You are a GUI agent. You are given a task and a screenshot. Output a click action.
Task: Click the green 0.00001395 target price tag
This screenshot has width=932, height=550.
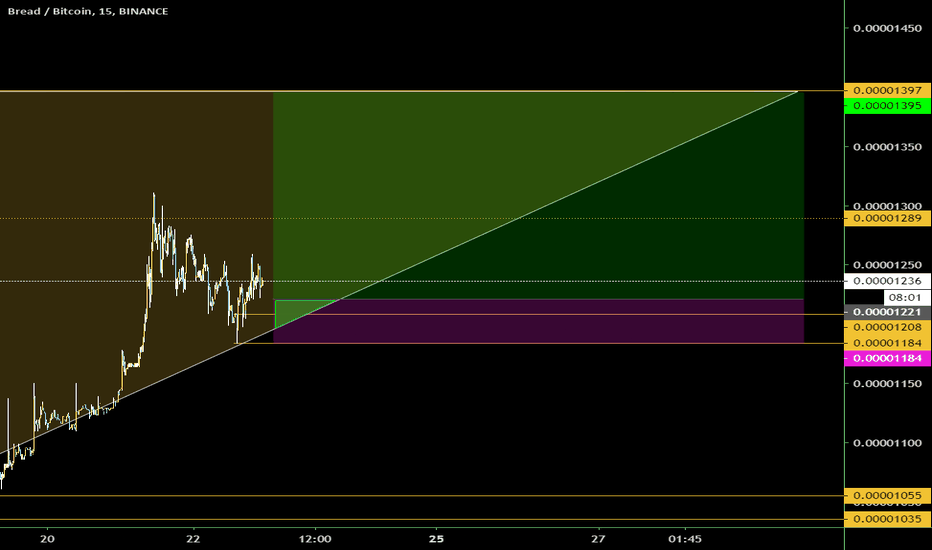coord(887,106)
